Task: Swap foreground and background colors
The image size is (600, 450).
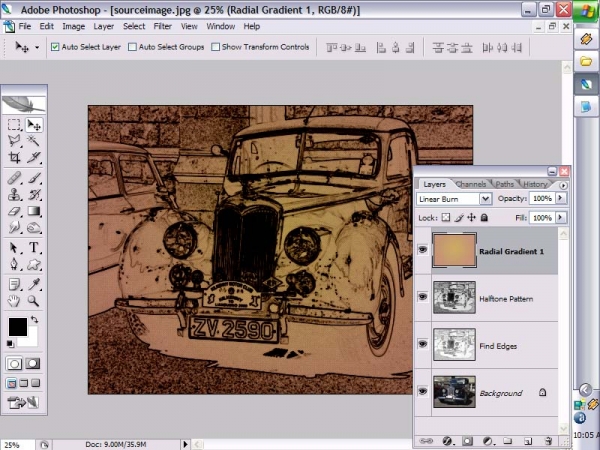Action: pos(35,319)
